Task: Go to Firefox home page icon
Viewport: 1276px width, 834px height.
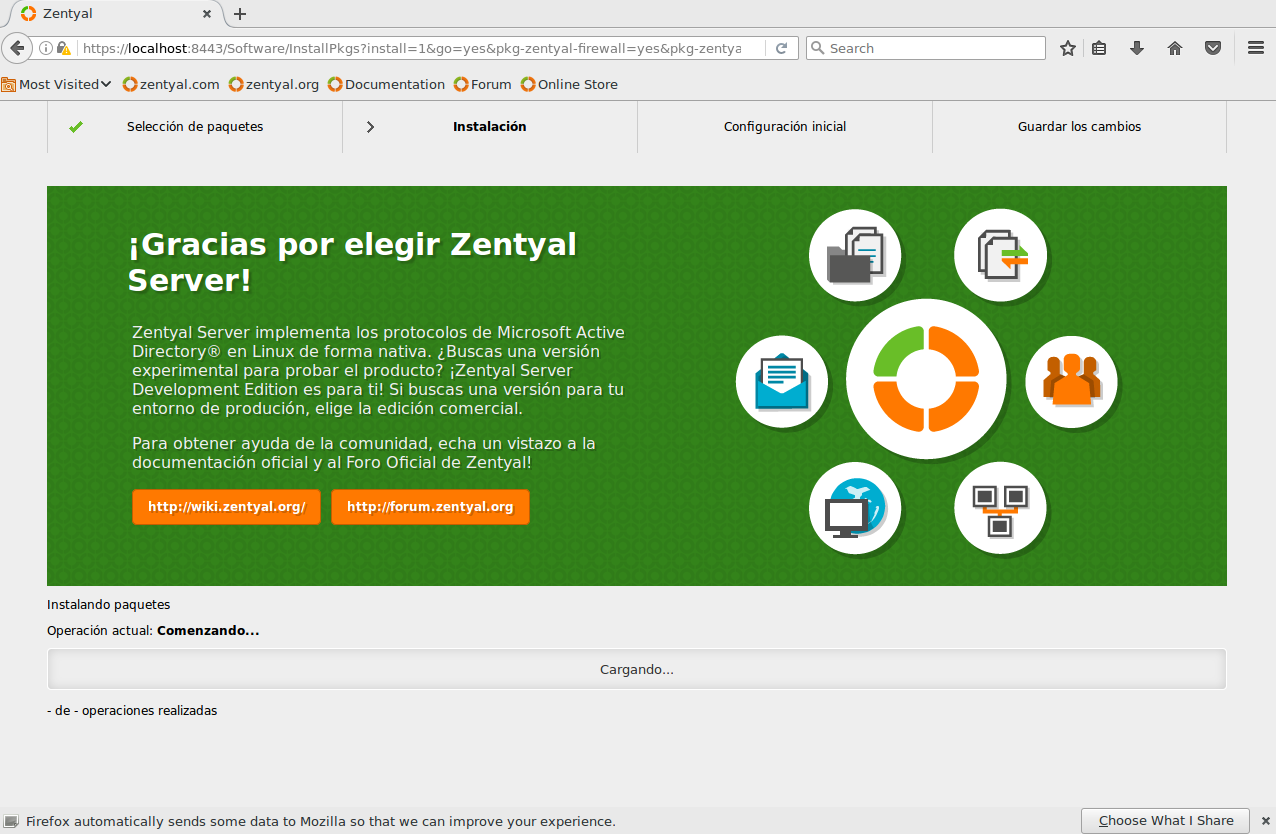Action: (1175, 48)
